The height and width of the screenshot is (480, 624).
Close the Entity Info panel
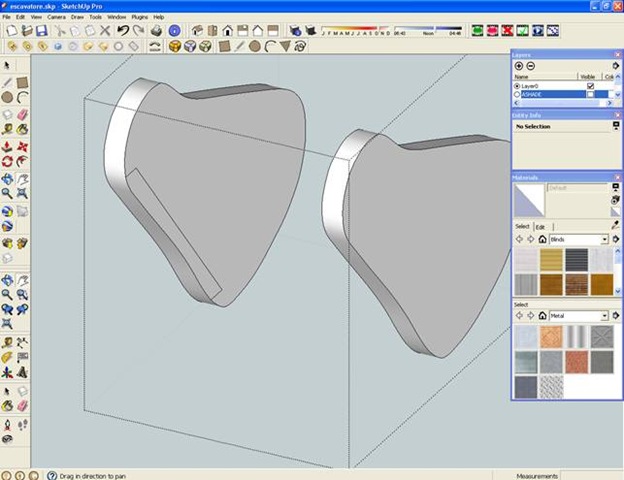click(x=618, y=115)
